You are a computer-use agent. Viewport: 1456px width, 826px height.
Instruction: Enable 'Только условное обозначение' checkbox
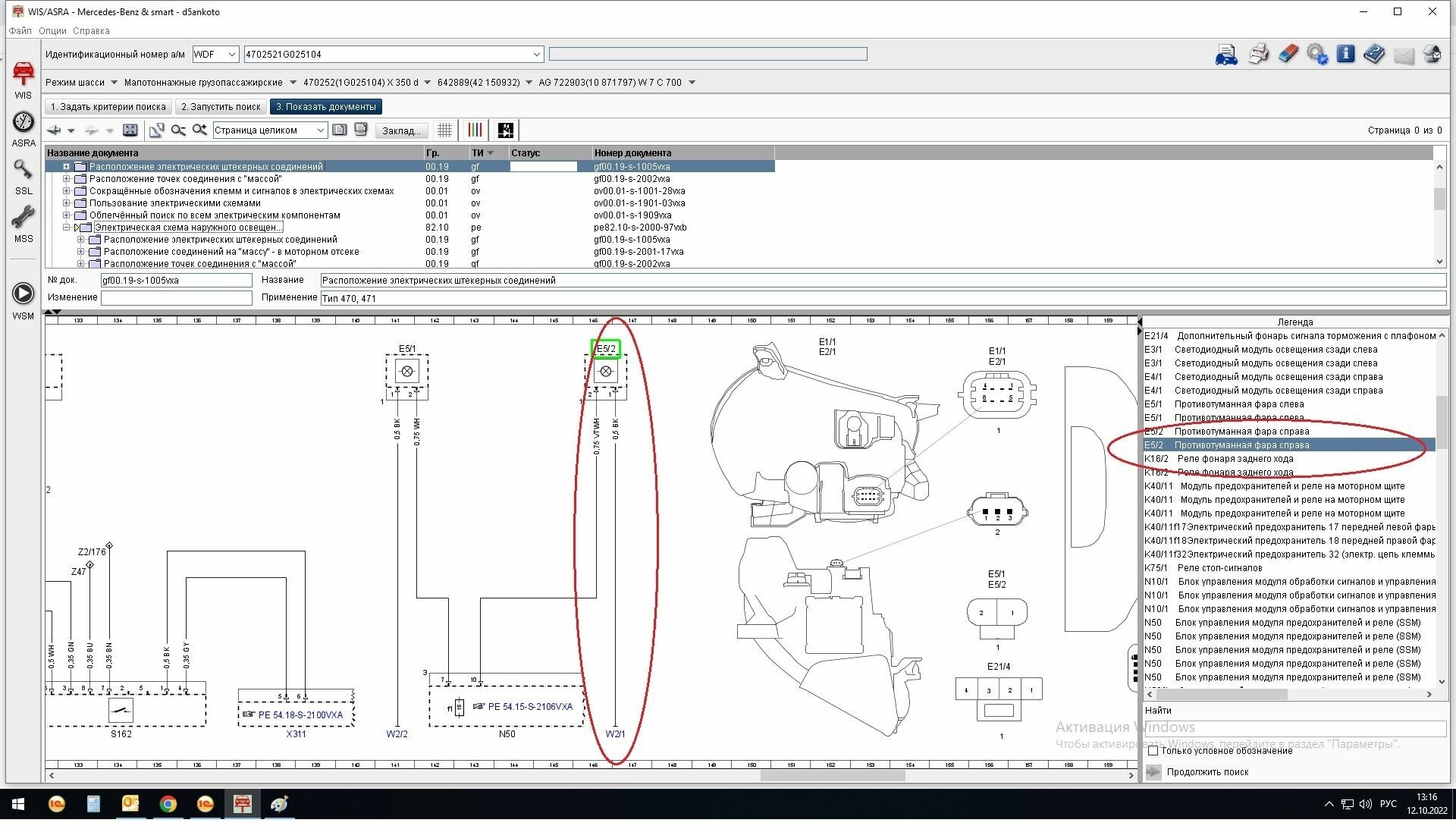click(x=1153, y=751)
